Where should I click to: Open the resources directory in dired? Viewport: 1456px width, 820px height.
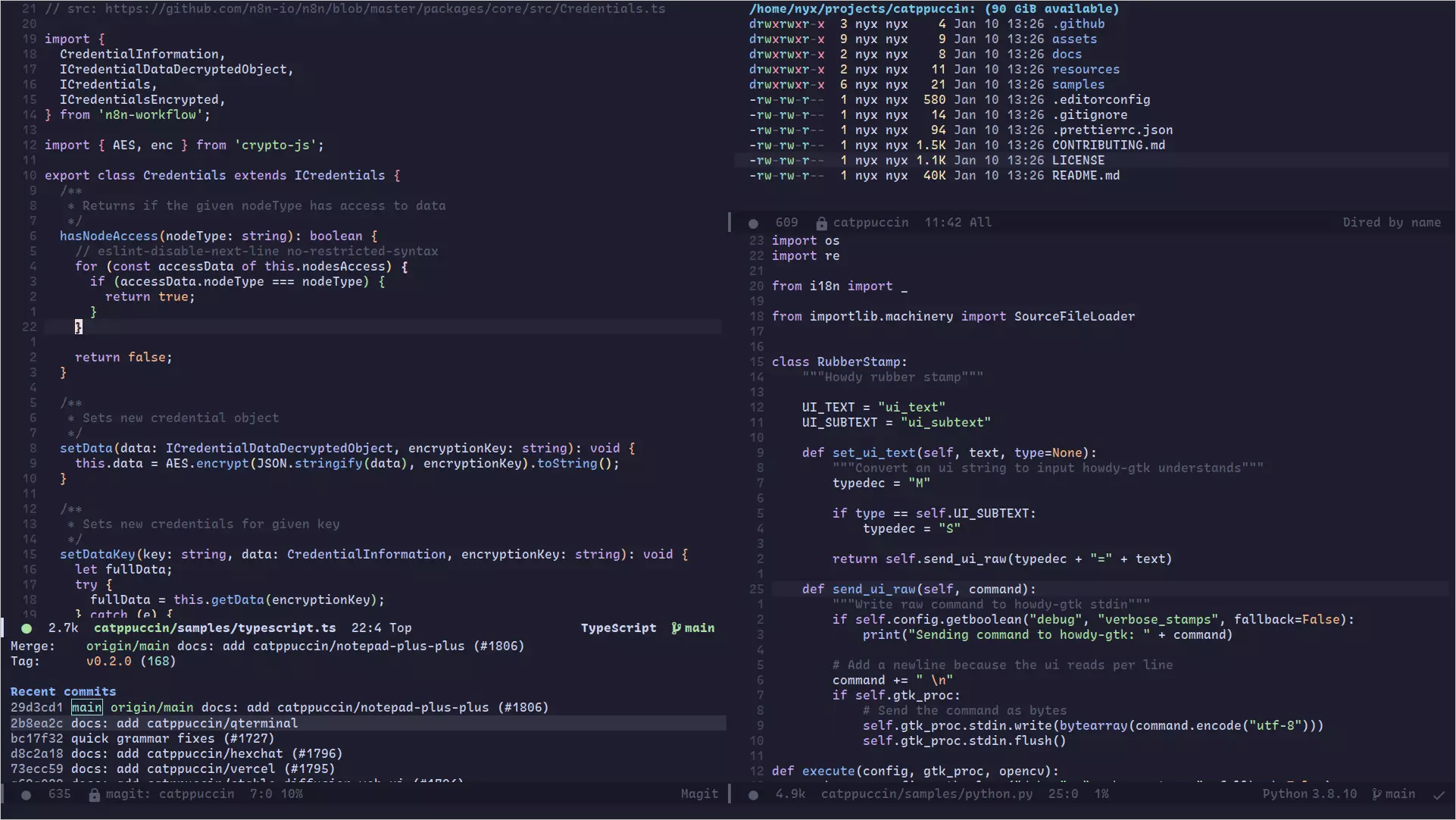click(1085, 70)
